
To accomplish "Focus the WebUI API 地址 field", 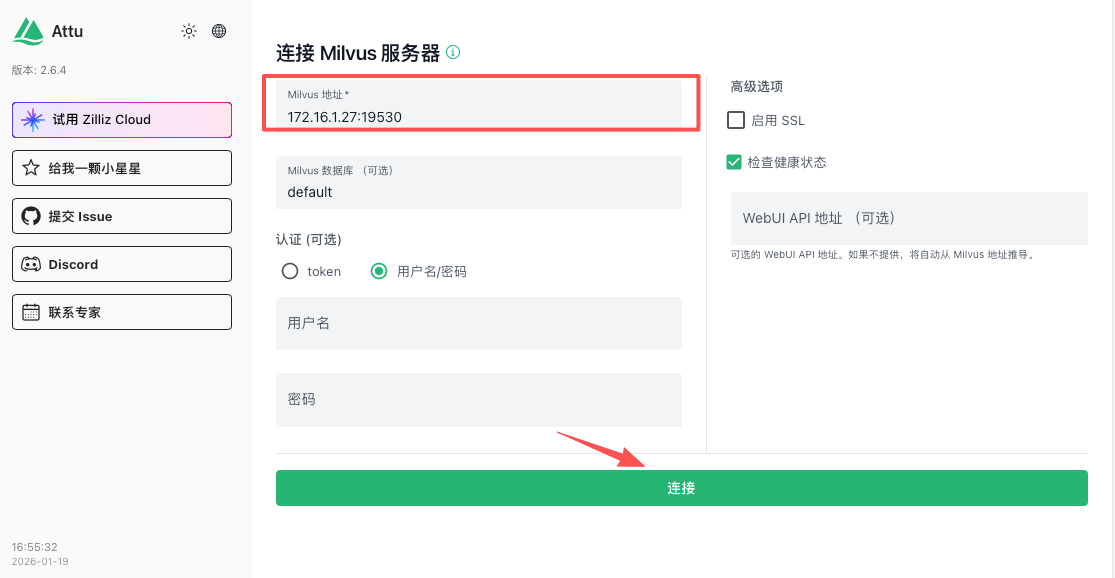I will pyautogui.click(x=908, y=218).
